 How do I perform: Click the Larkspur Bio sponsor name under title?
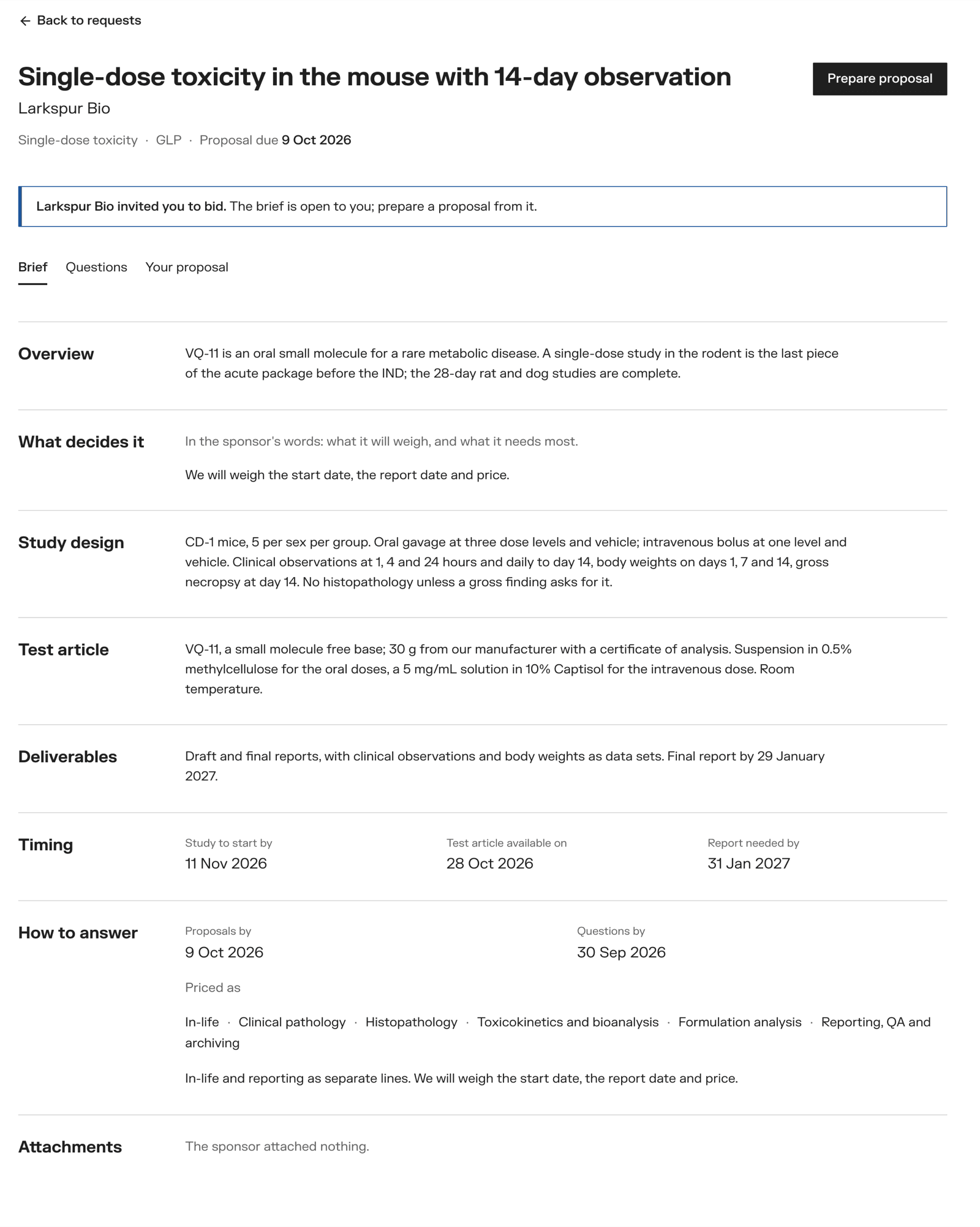(x=64, y=108)
